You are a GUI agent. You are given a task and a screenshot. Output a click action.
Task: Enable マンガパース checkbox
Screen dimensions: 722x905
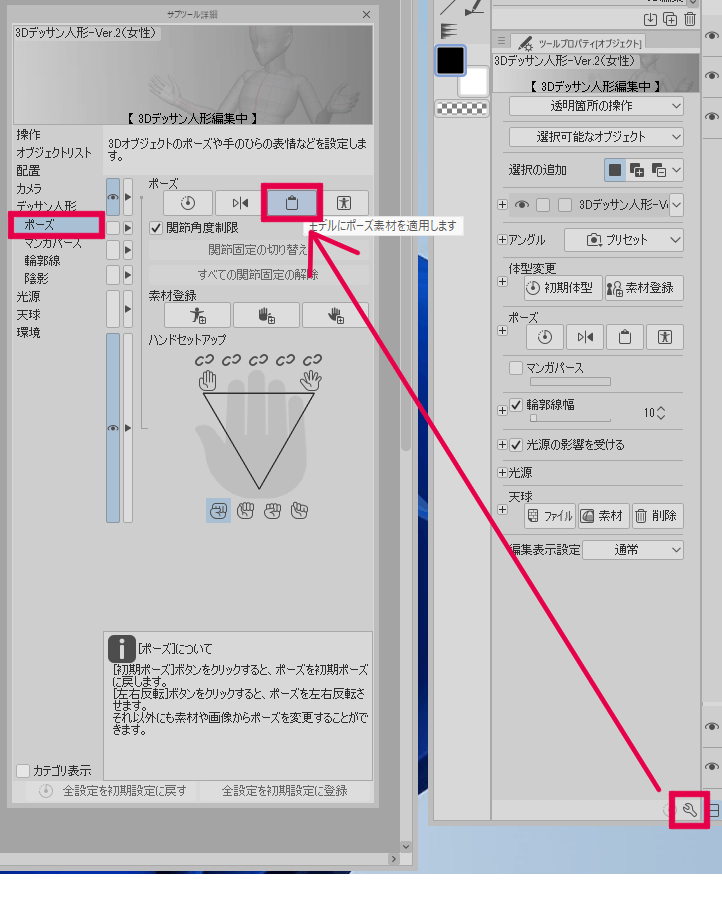click(516, 368)
